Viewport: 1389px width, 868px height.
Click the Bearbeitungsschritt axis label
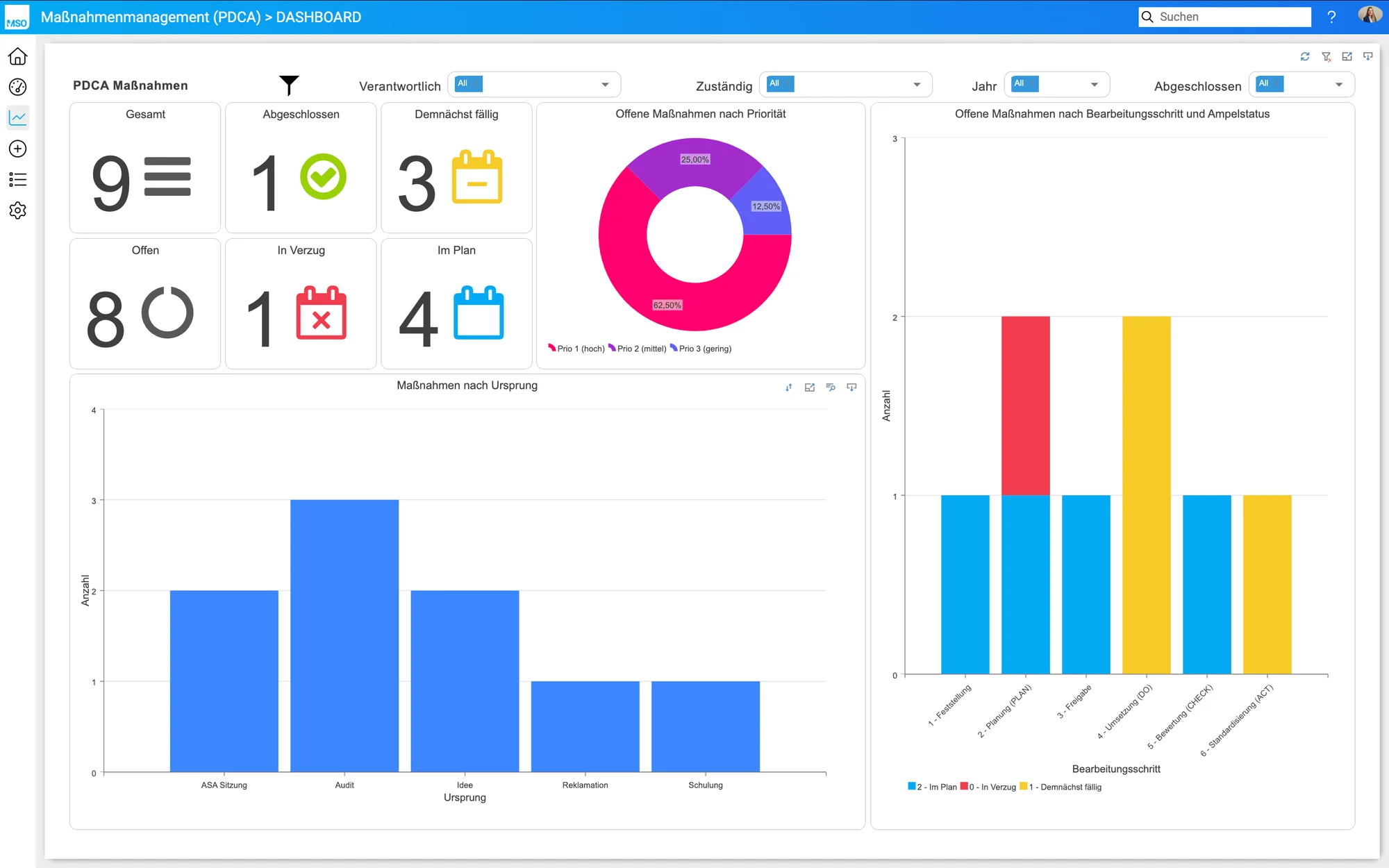click(x=1116, y=769)
